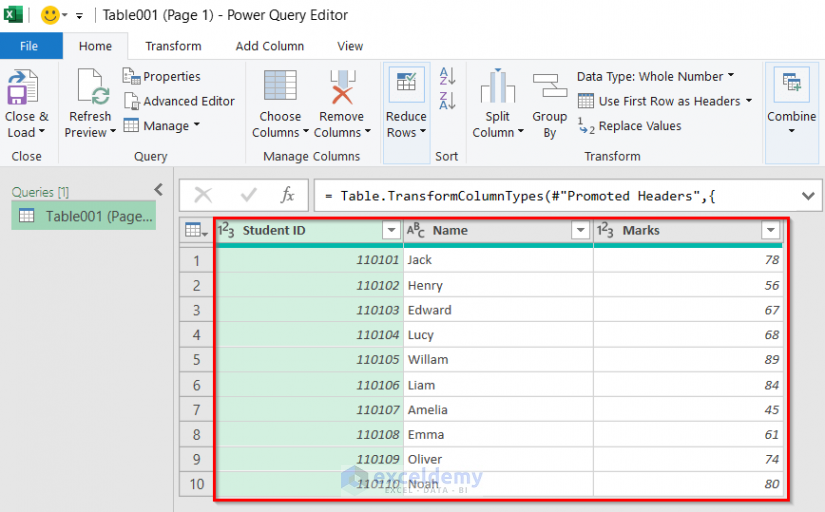Click the Remove Columns icon

(342, 87)
